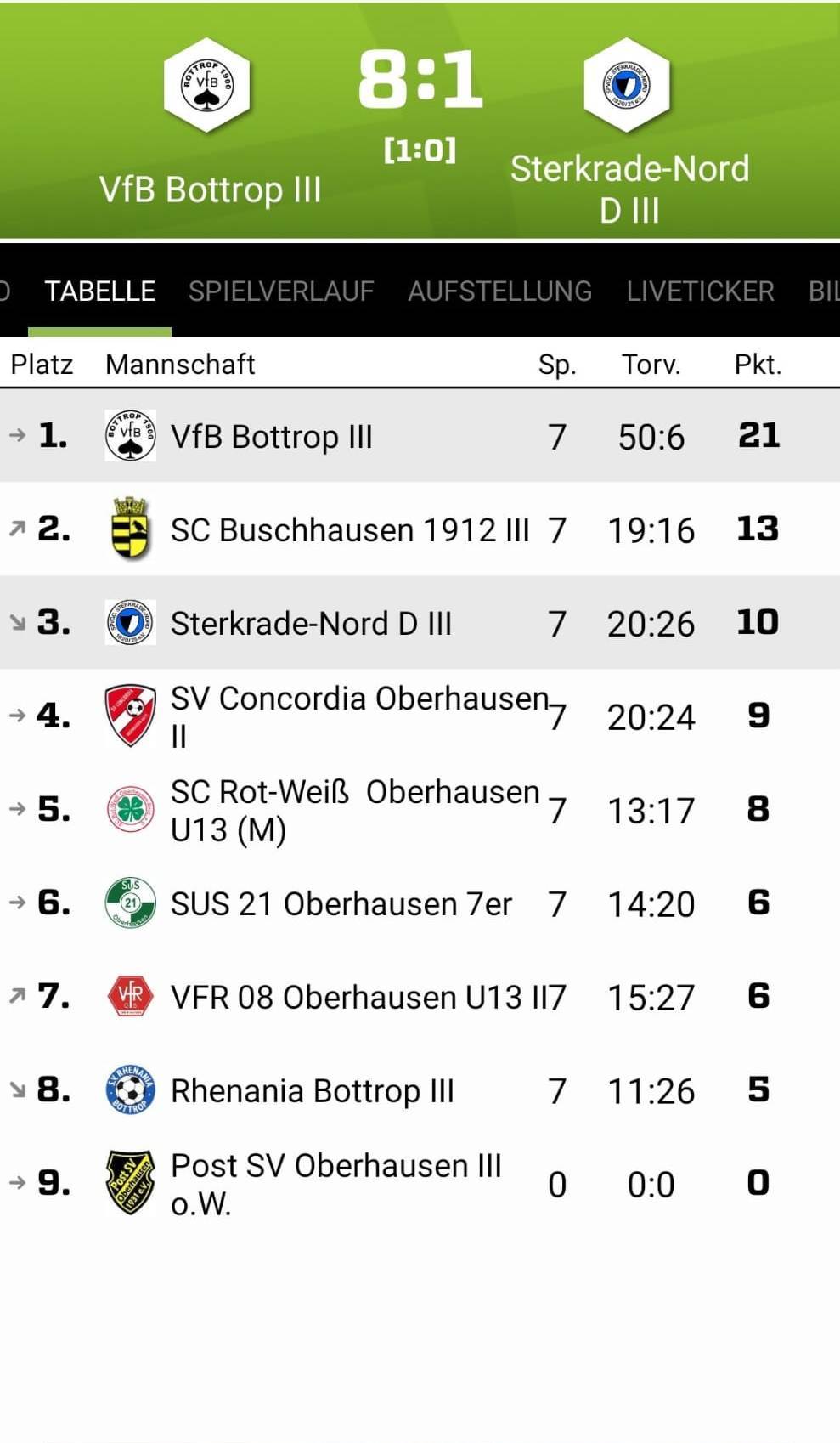This screenshot has height=1443, width=840.
Task: Click Sterkrade-Nord crest in table row three
Action: coord(130,622)
